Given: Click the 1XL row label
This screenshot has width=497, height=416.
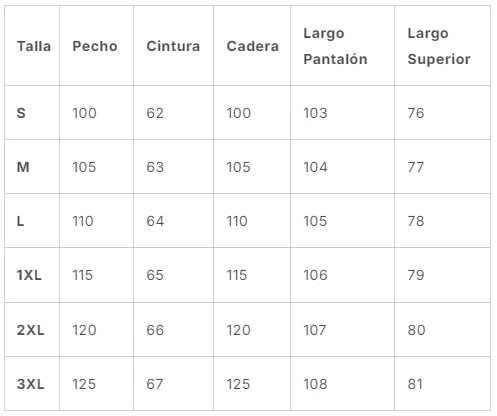Looking at the screenshot, I should (29, 275).
